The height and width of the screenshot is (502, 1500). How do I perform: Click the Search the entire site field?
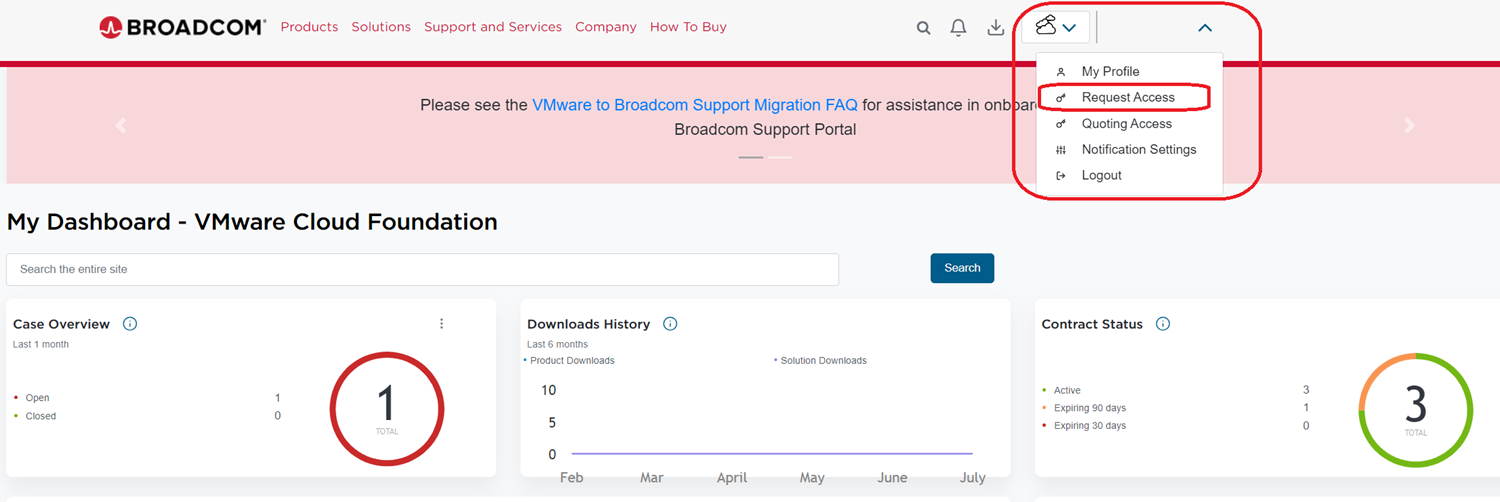click(x=422, y=269)
